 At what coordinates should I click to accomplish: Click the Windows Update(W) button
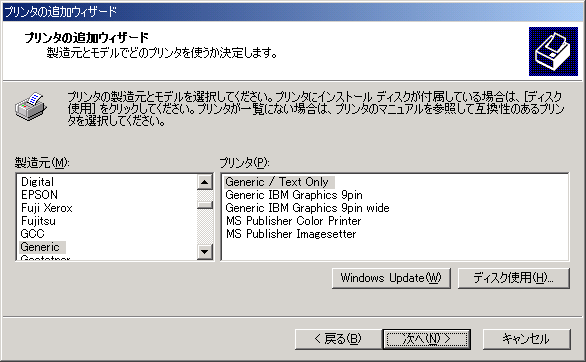coord(391,278)
